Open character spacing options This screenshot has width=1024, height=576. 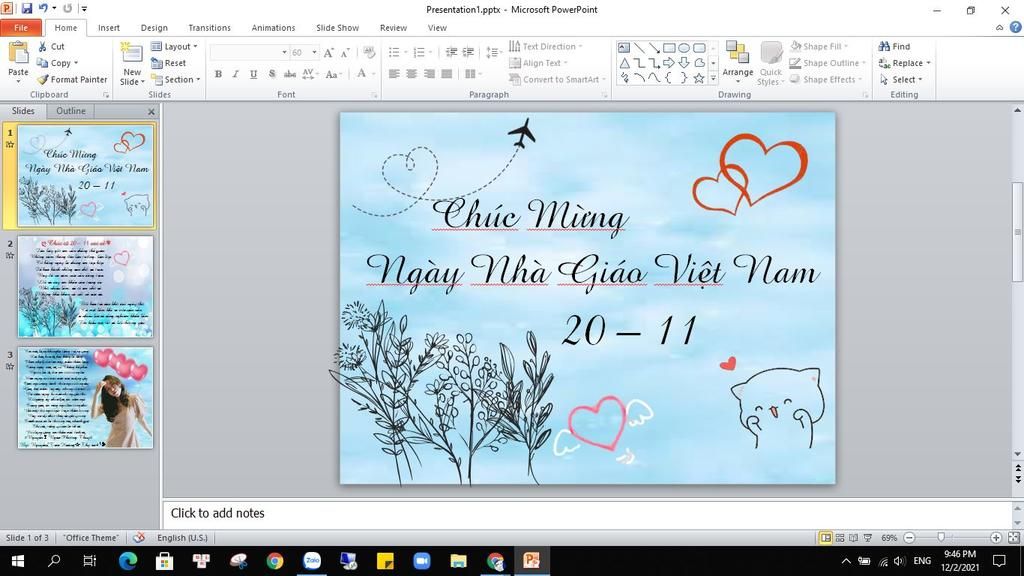tap(310, 74)
